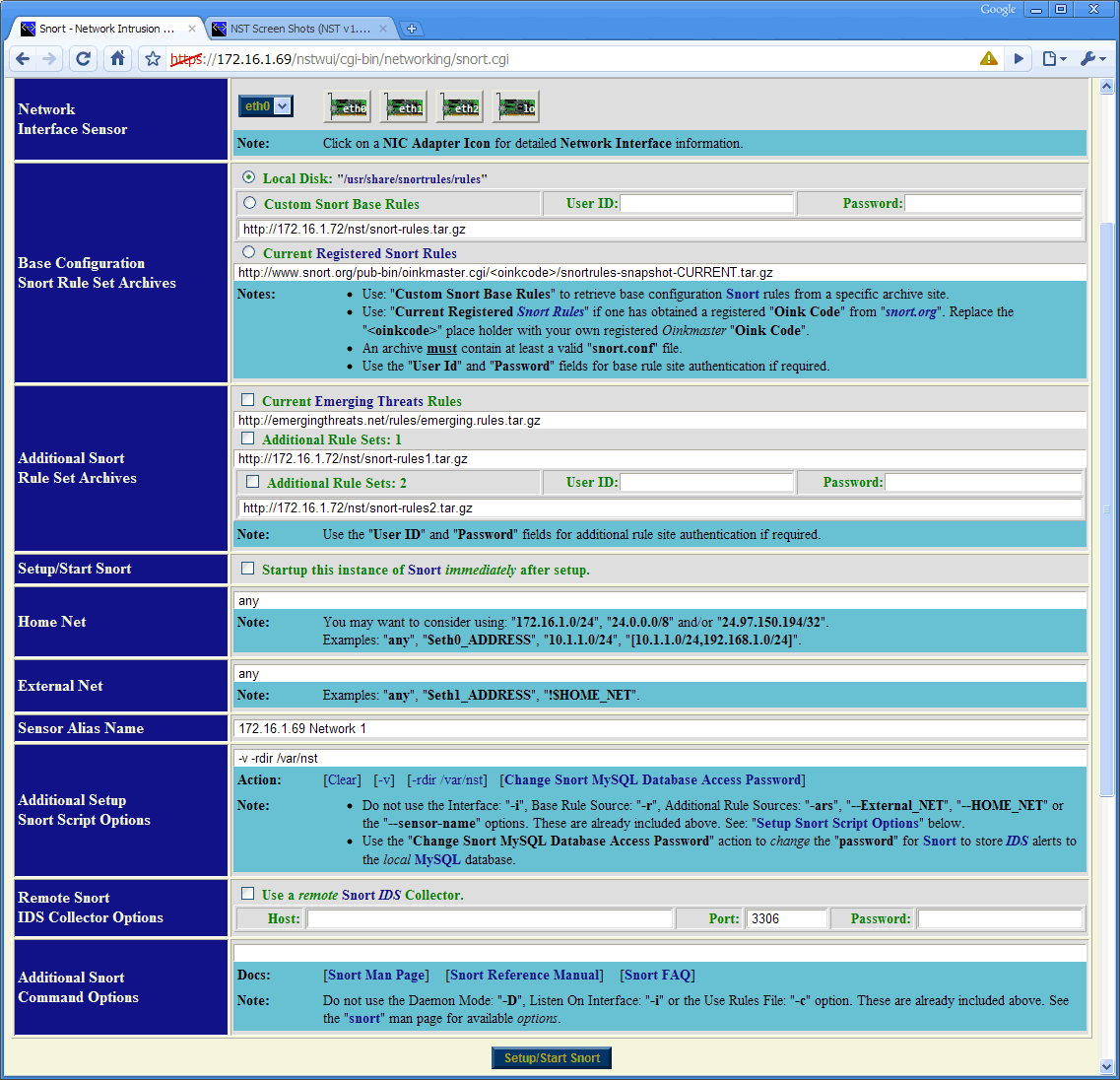Open the browser page menu dropdown

[1054, 59]
